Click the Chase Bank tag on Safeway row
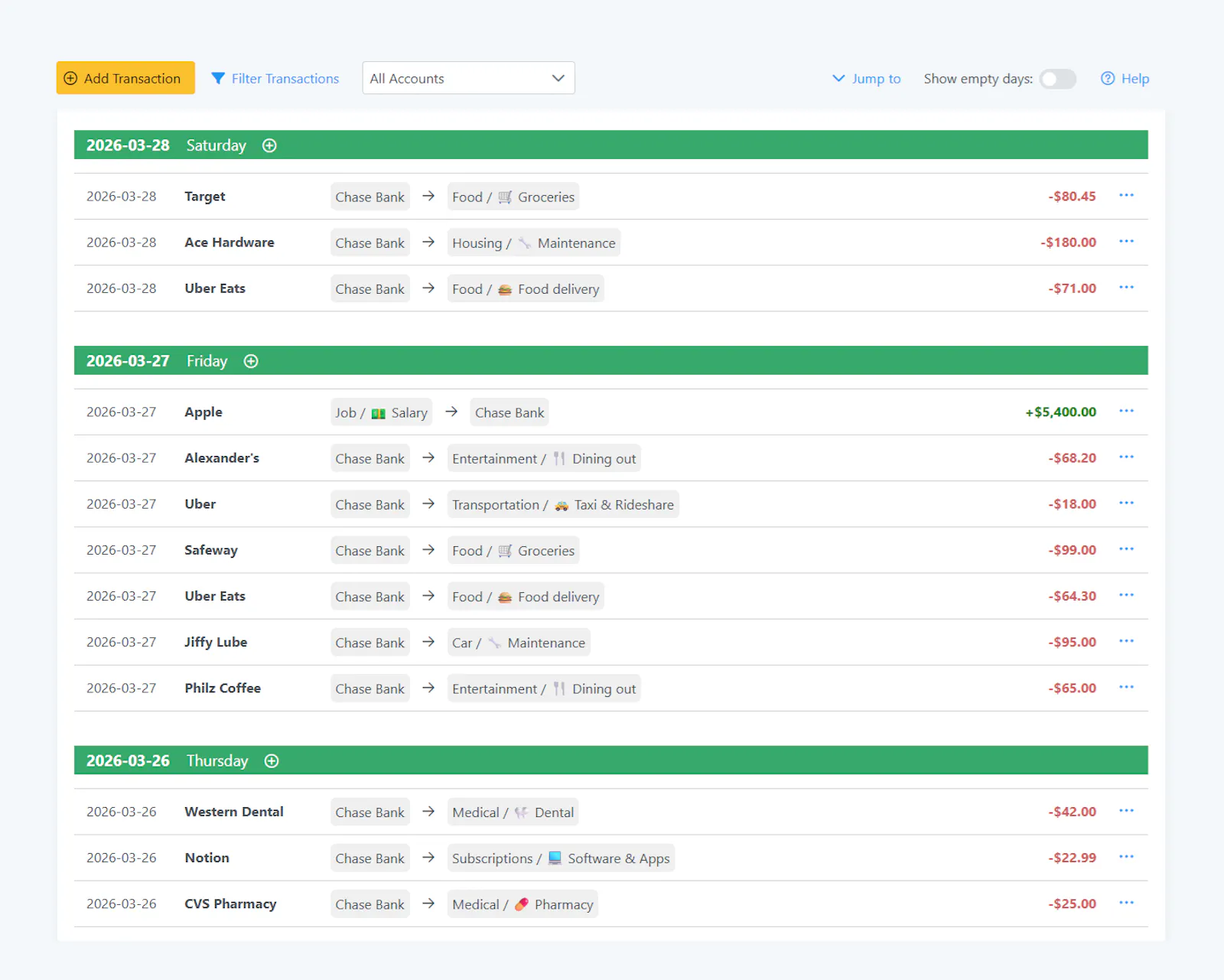 pyautogui.click(x=370, y=550)
